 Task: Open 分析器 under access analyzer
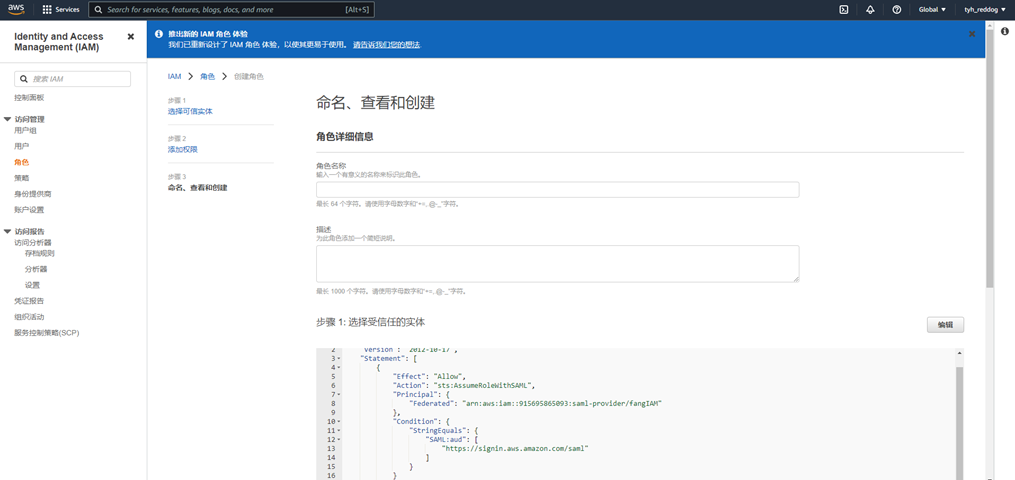click(x=36, y=269)
